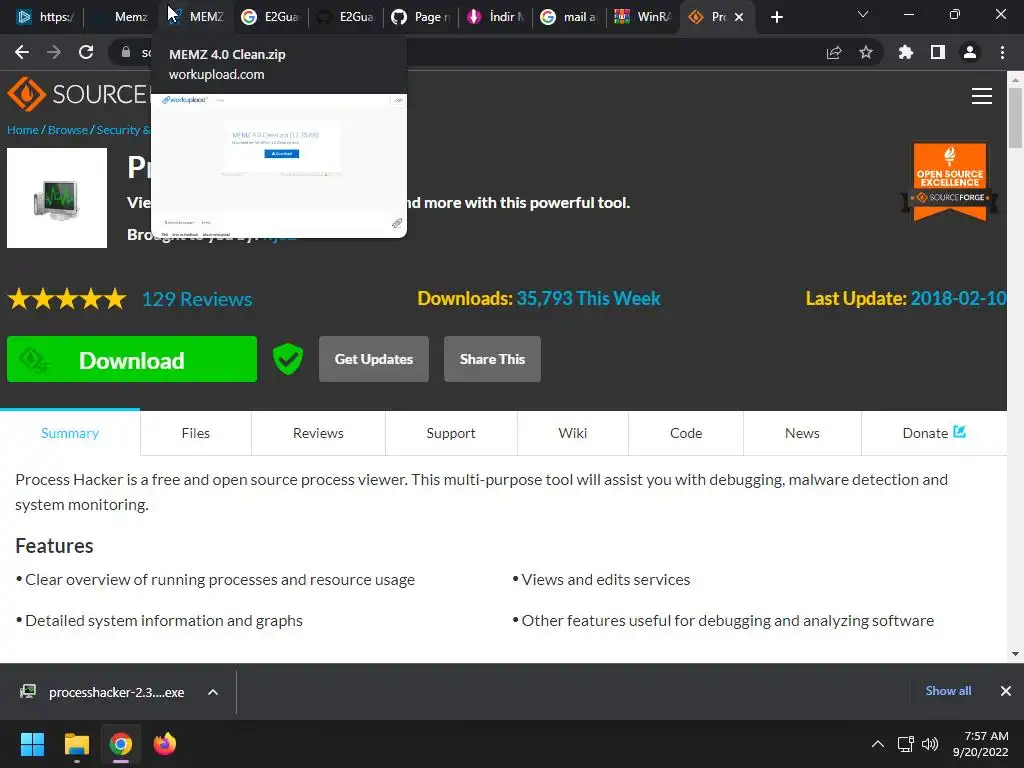Click the page vertical scrollbar thumb

(x=1015, y=118)
